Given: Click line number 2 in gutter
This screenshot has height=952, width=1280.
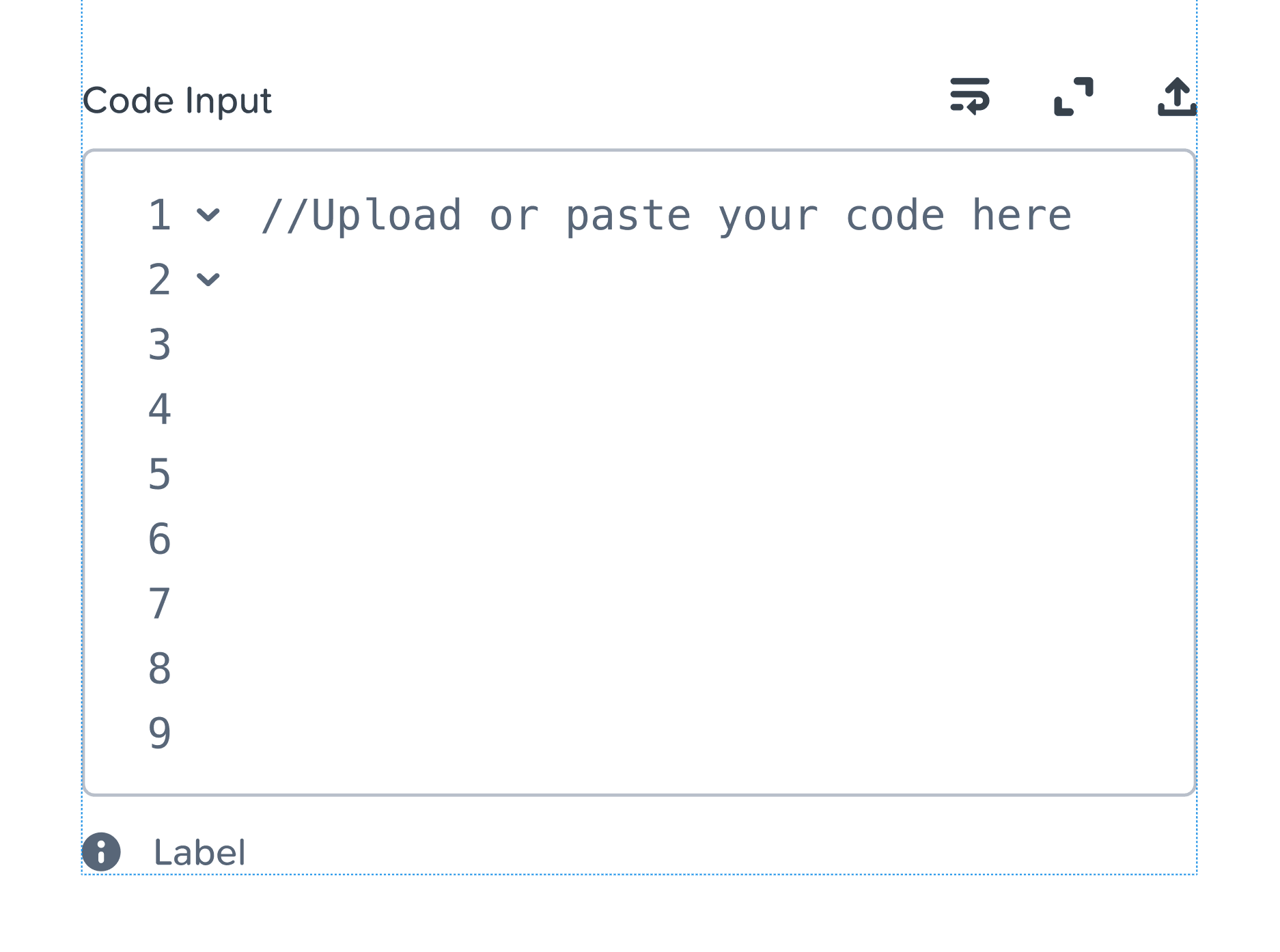Looking at the screenshot, I should [159, 280].
